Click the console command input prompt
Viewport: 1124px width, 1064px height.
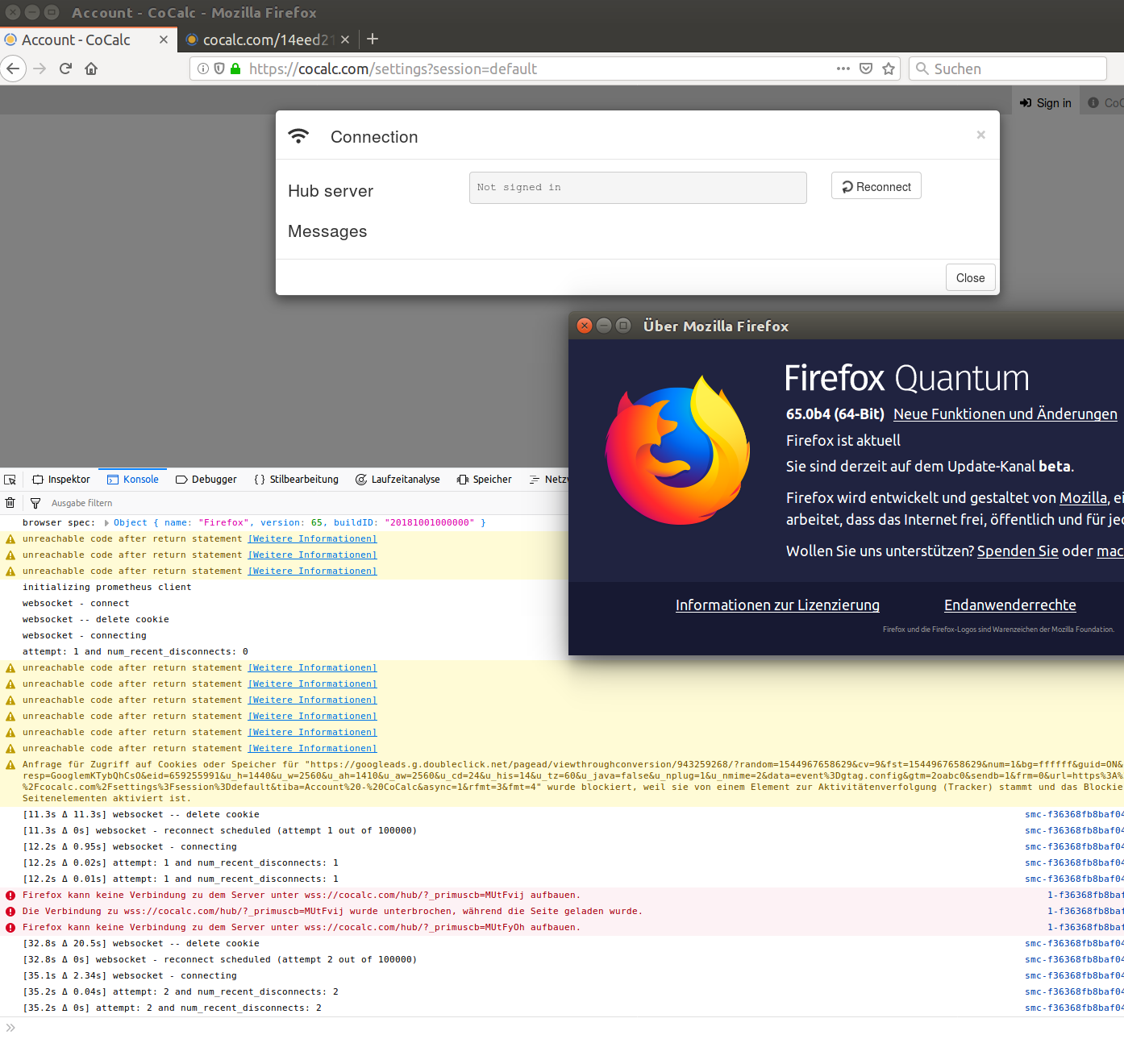[562, 1028]
